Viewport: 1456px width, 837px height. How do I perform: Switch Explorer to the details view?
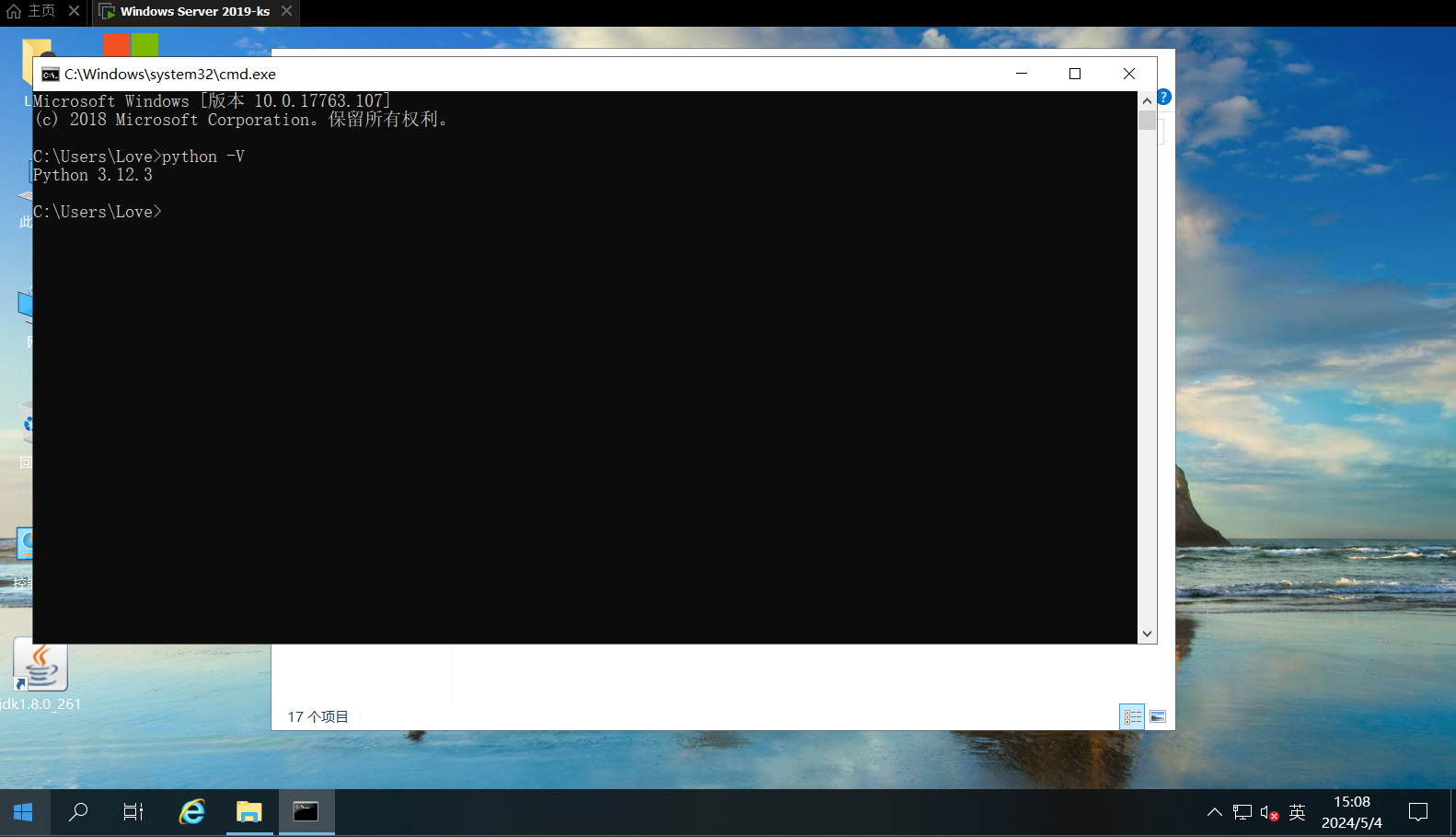click(1132, 716)
